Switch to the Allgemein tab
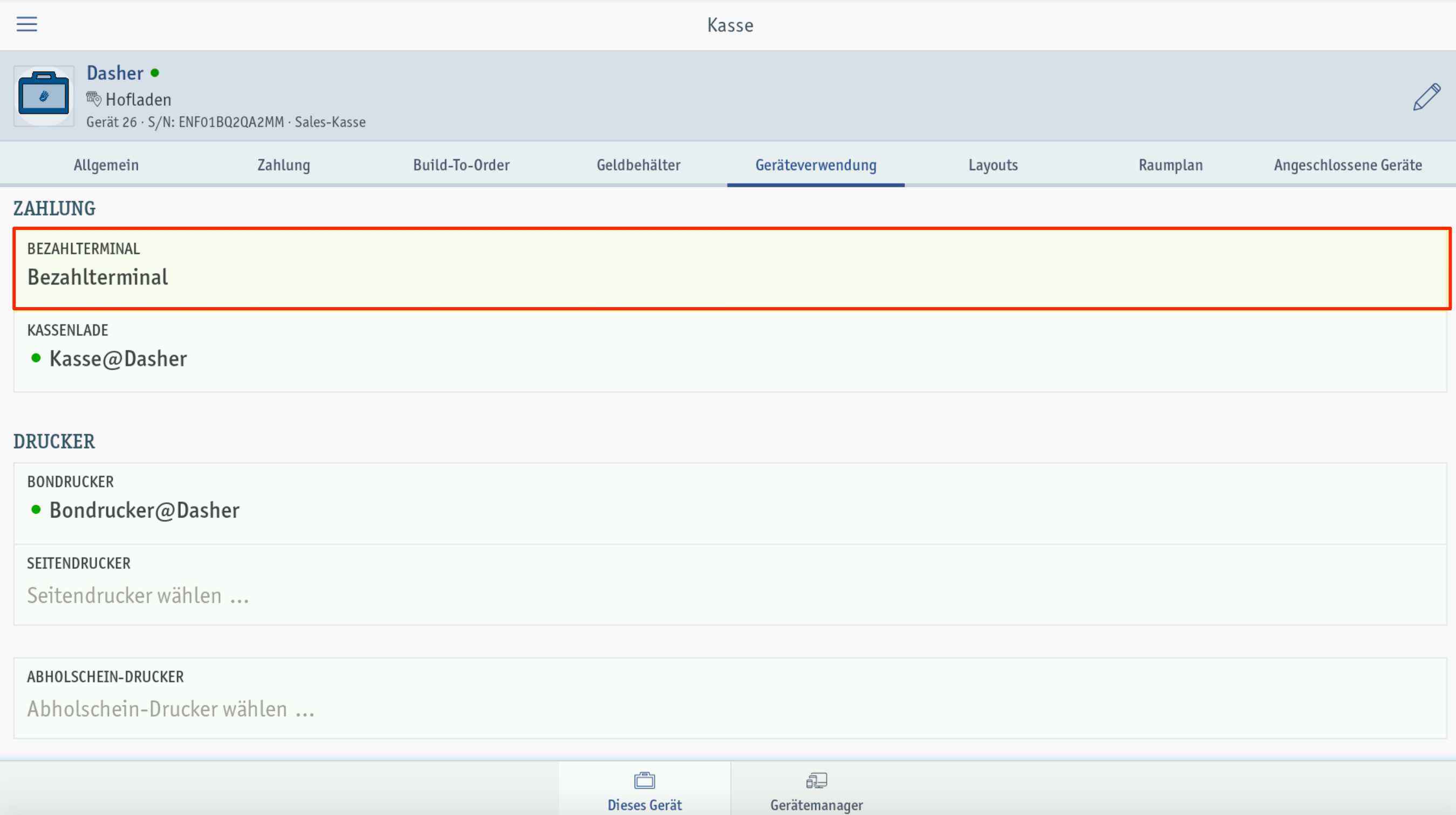The width and height of the screenshot is (1456, 815). (x=106, y=165)
